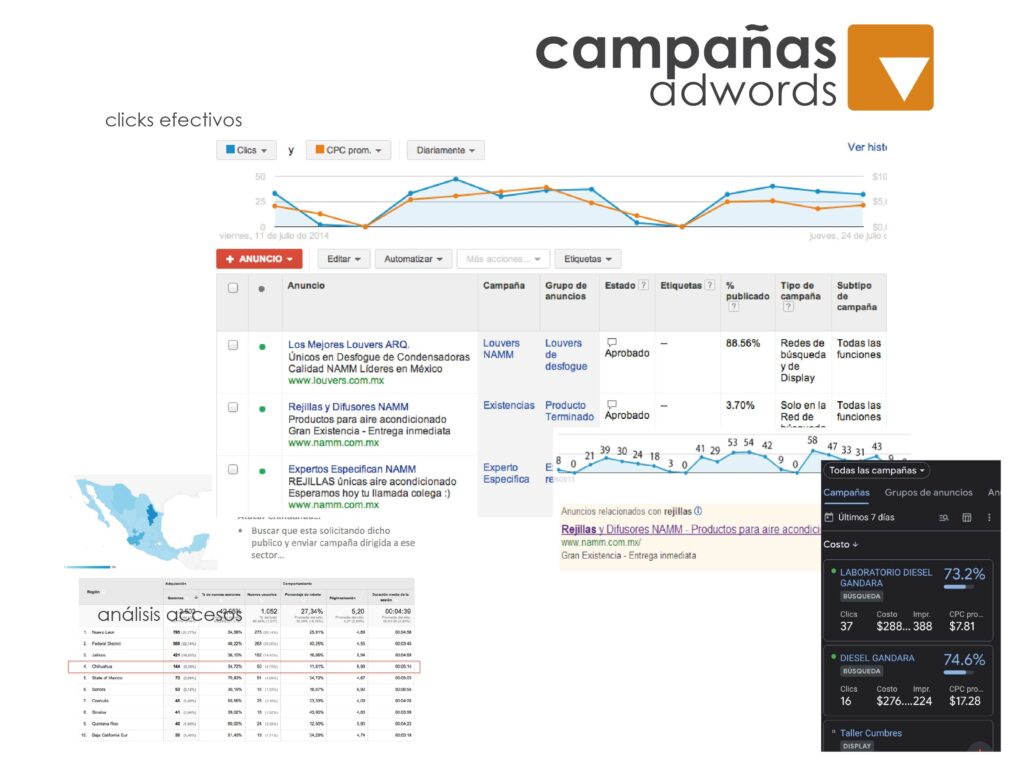Screen dimensions: 1024x768
Task: Click speech bubble icon in Louvers NAMM row
Action: pos(612,342)
